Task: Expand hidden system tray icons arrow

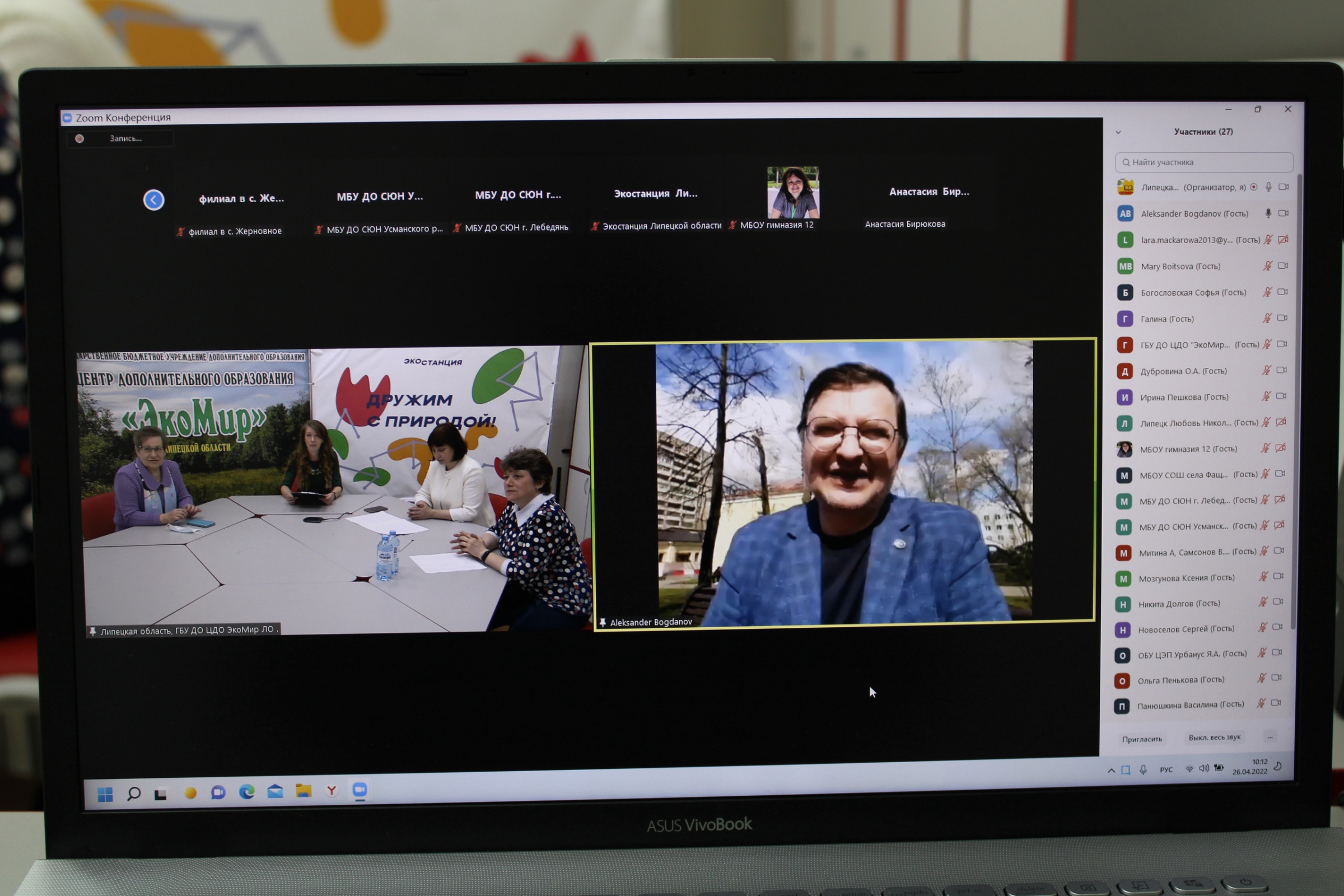Action: [1111, 771]
